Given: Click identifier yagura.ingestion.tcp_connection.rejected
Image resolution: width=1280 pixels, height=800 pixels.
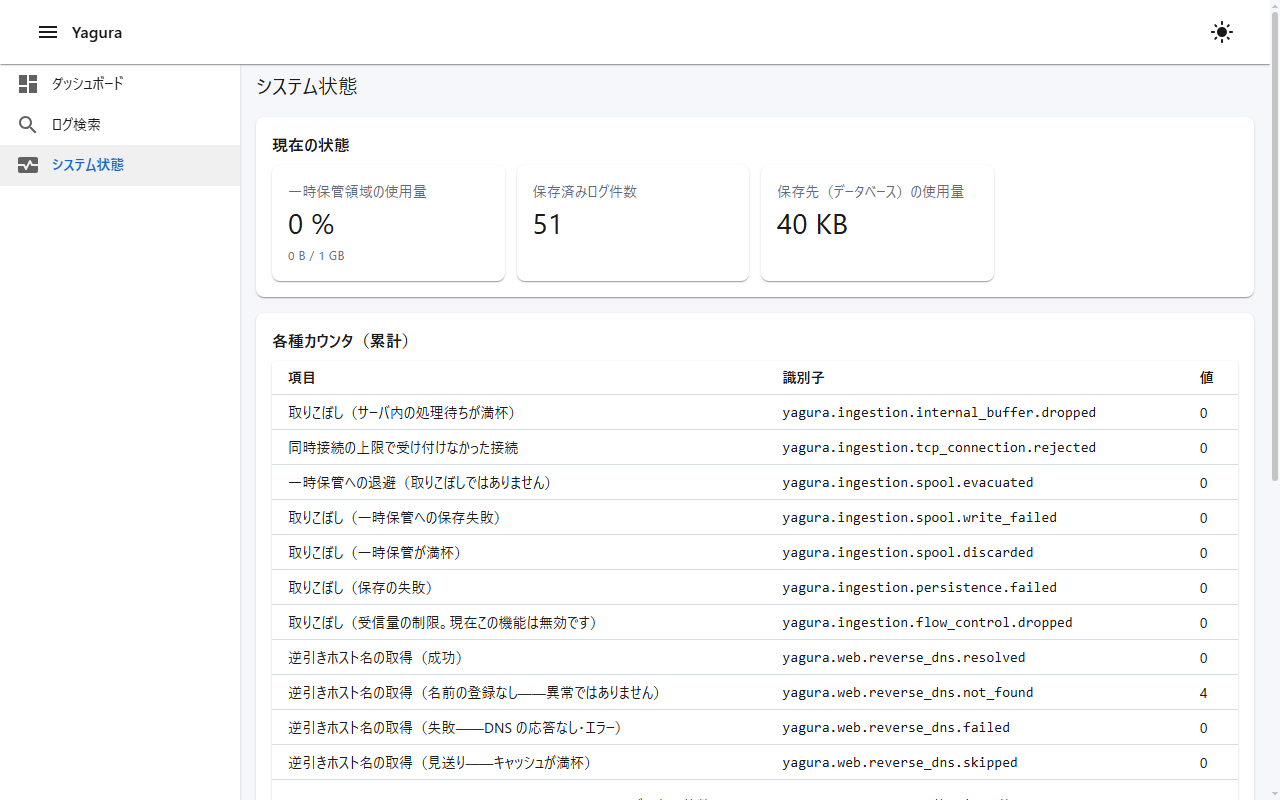Looking at the screenshot, I should coord(939,447).
